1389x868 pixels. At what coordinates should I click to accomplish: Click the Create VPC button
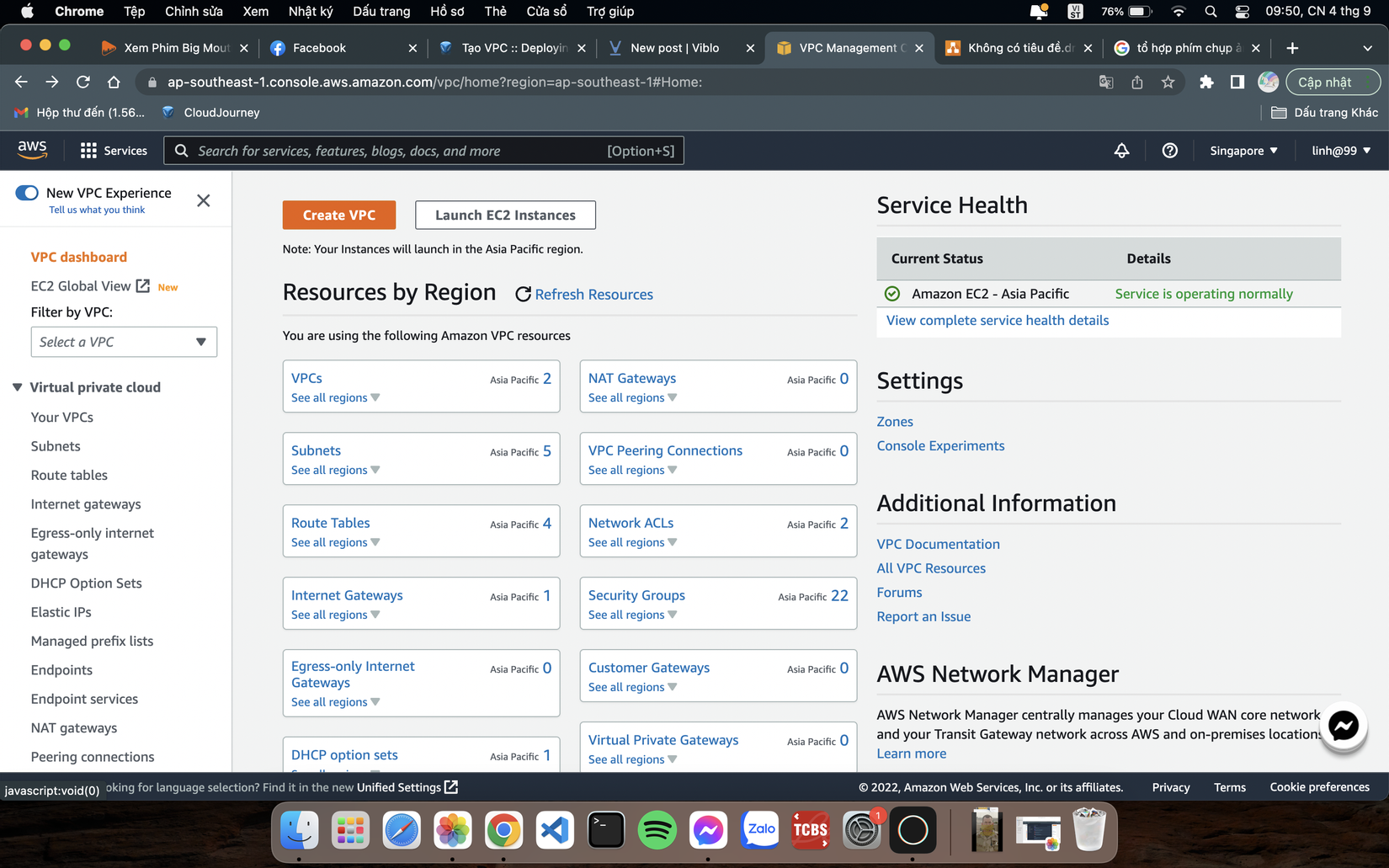click(x=339, y=215)
